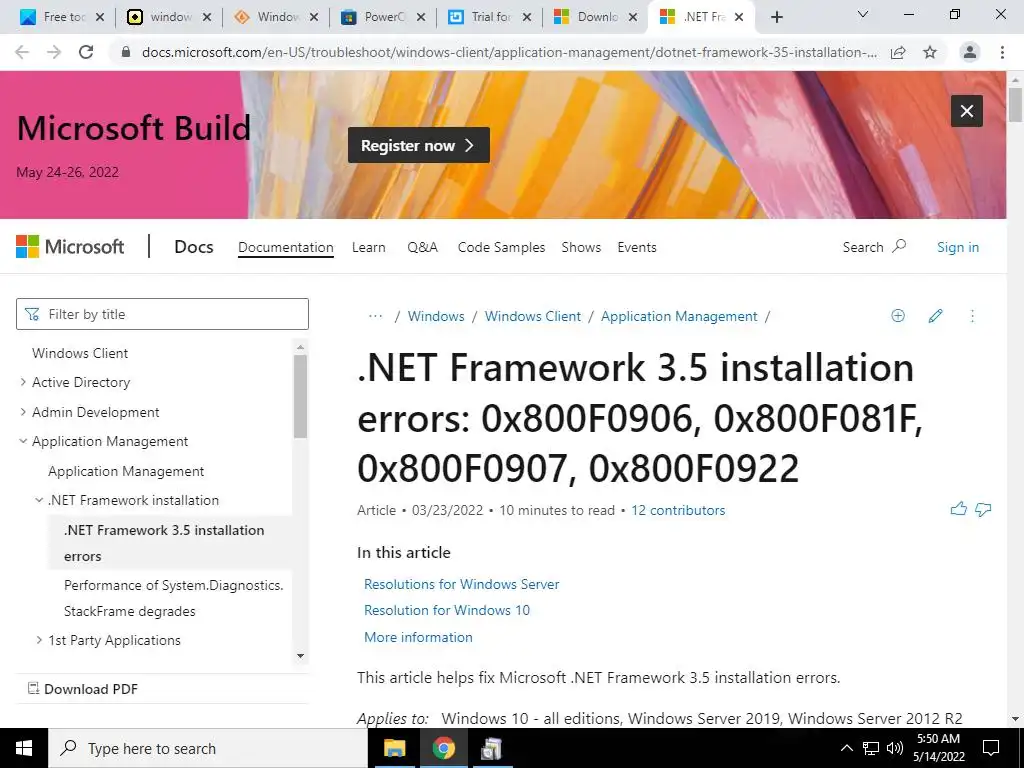Jump to Resolutions for Windows Server

pyautogui.click(x=462, y=584)
